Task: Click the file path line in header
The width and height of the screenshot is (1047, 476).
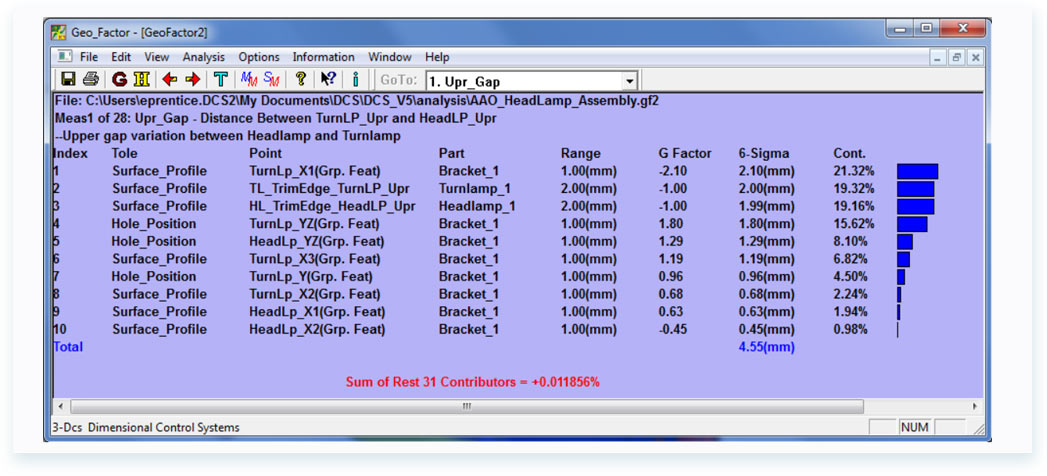Action: tap(357, 101)
